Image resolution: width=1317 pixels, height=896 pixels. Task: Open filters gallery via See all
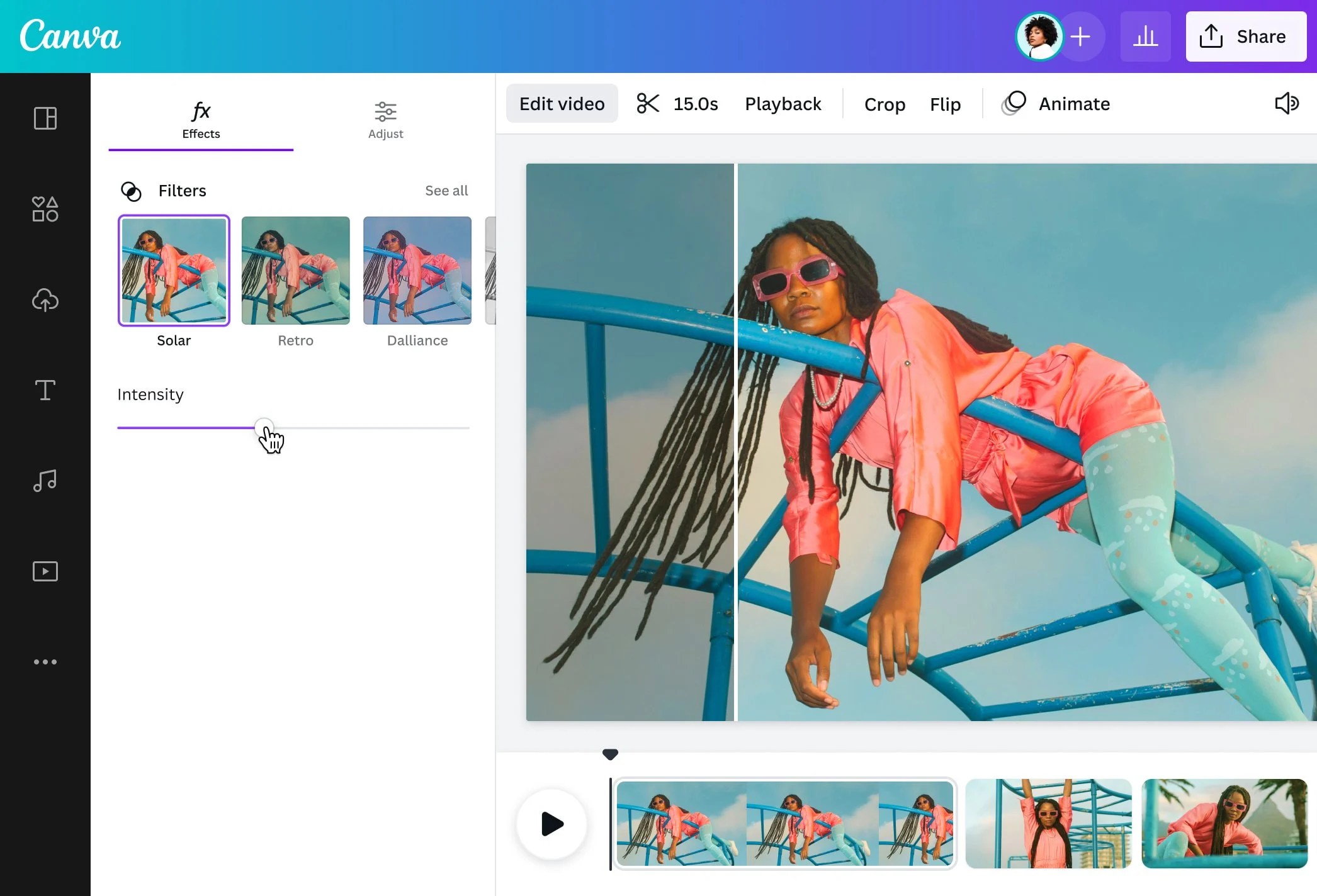click(446, 190)
